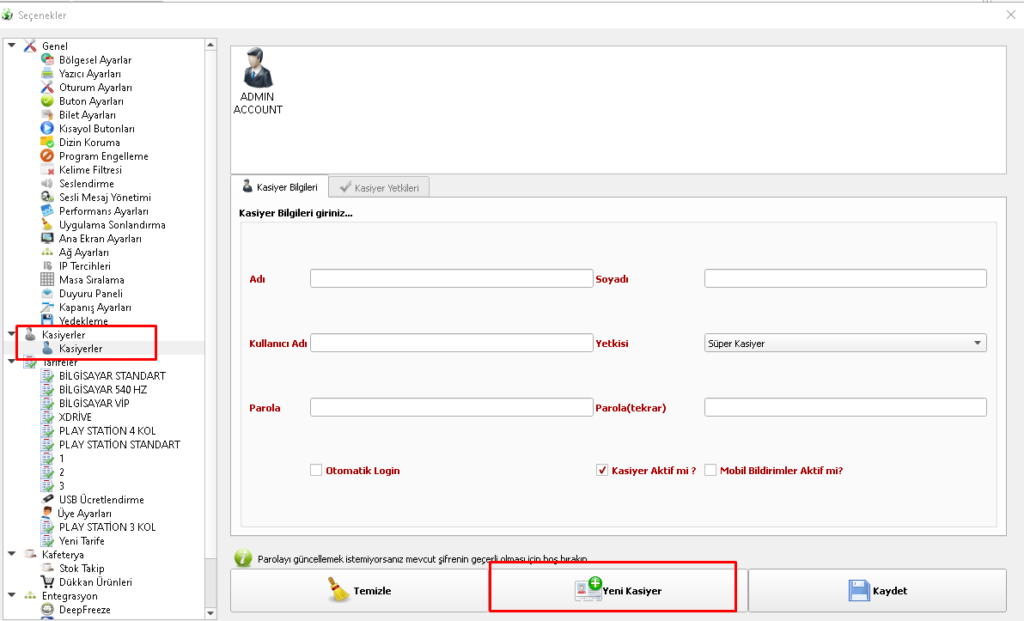Click the Masa Sıralama grid icon
This screenshot has height=621, width=1024.
coord(47,280)
